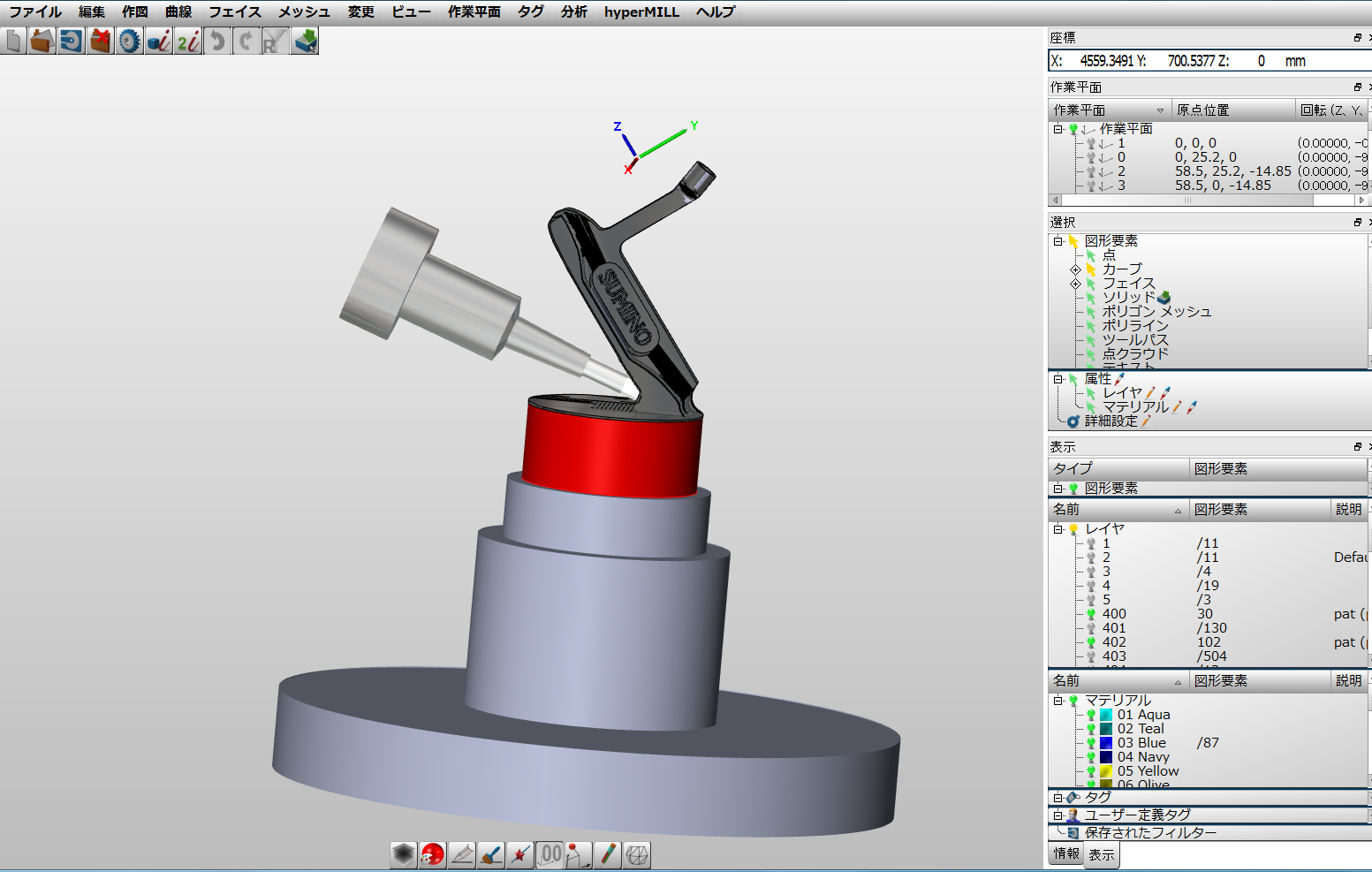The height and width of the screenshot is (872, 1372).
Task: Open the 作図 menu
Action: [135, 11]
